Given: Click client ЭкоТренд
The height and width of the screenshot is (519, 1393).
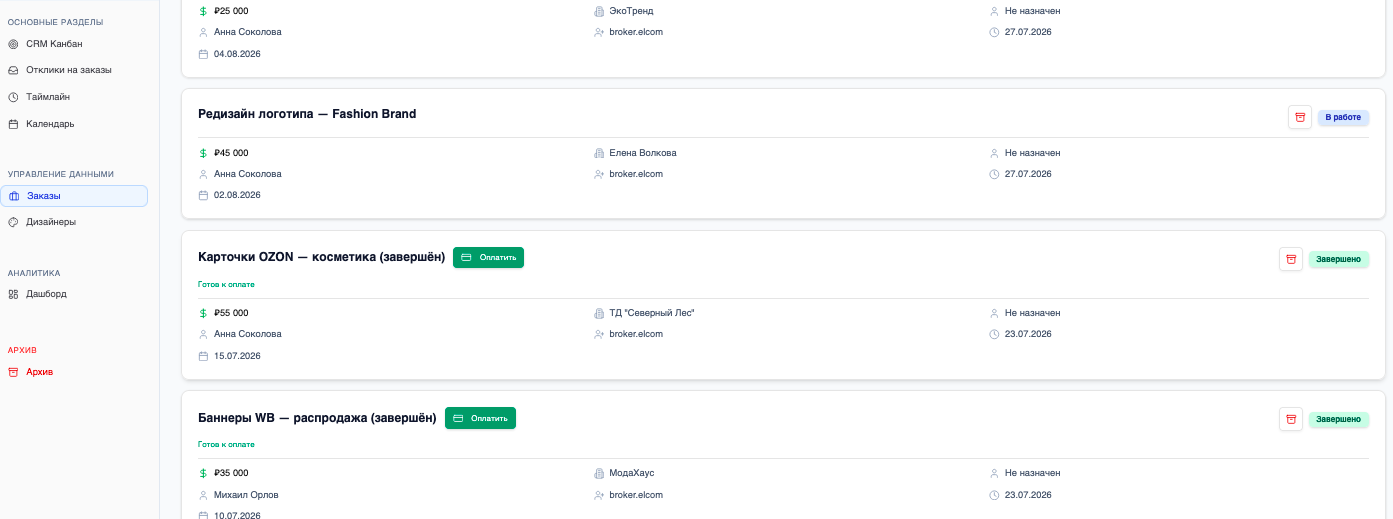Looking at the screenshot, I should click(631, 11).
